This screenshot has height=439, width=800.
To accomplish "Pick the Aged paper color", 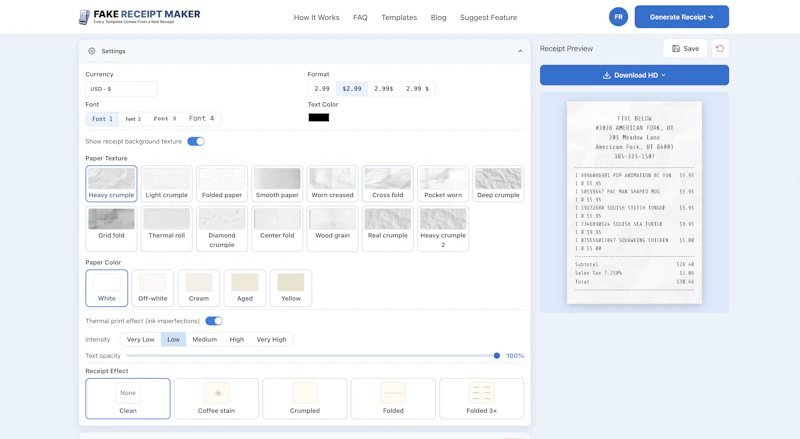I will (245, 288).
